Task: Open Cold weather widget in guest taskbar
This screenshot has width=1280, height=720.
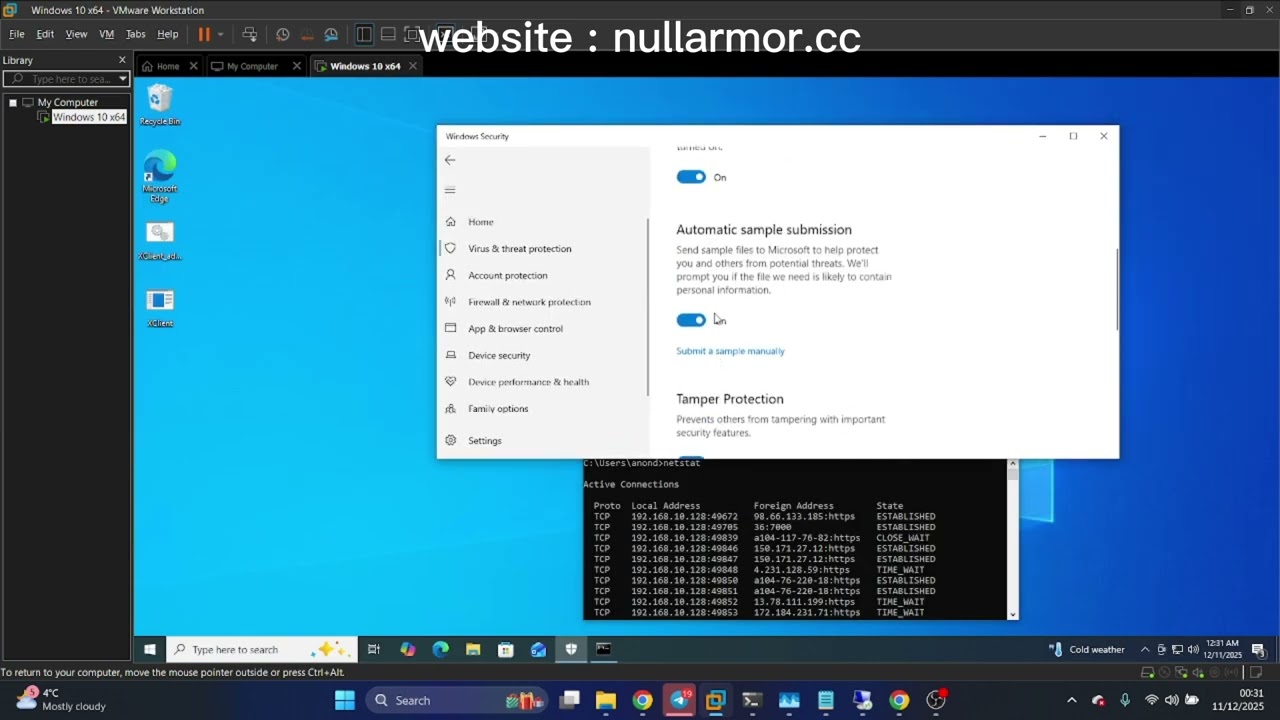Action: click(1087, 649)
